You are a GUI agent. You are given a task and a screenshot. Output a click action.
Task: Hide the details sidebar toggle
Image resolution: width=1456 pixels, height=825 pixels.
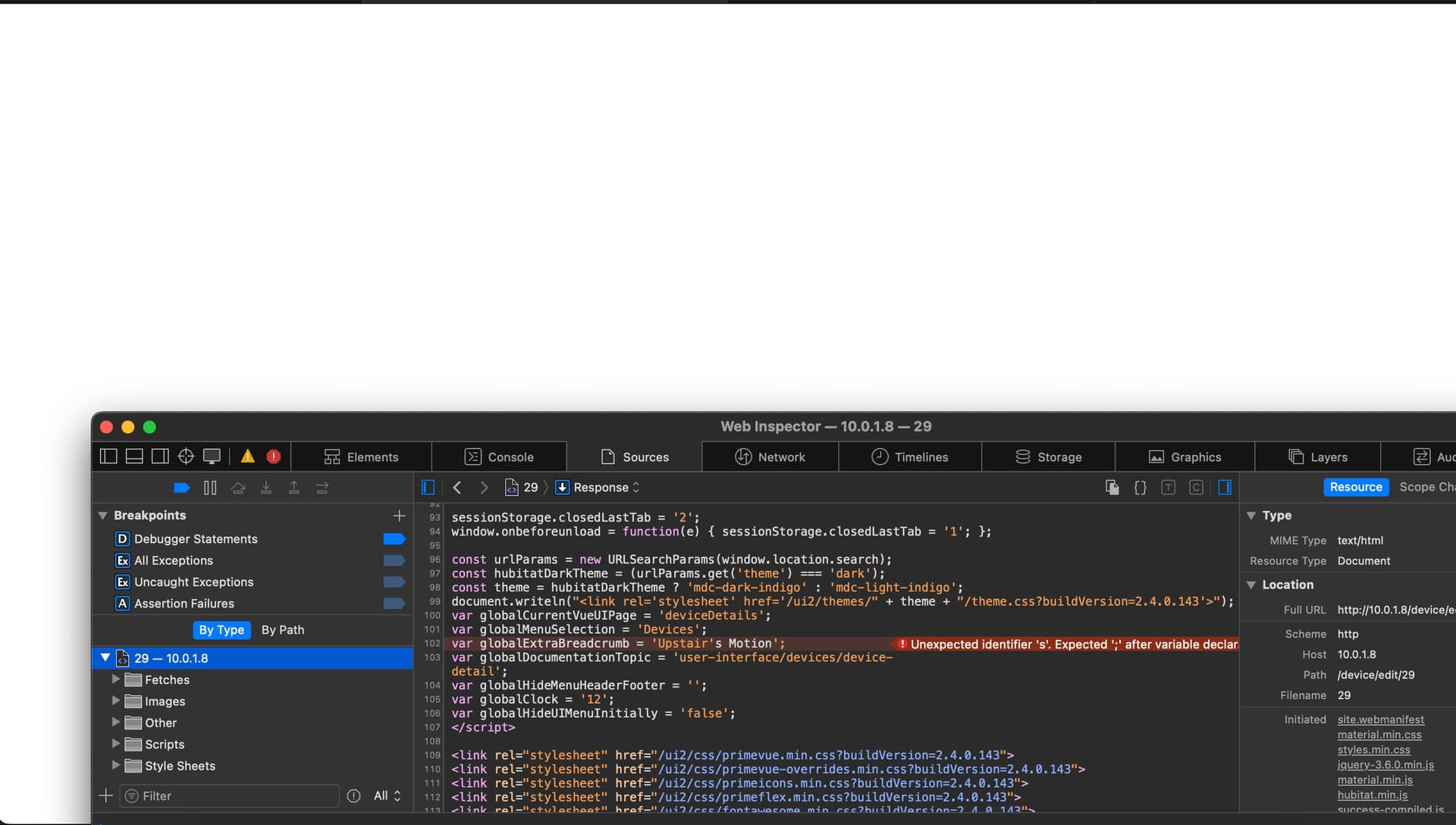tap(1225, 488)
